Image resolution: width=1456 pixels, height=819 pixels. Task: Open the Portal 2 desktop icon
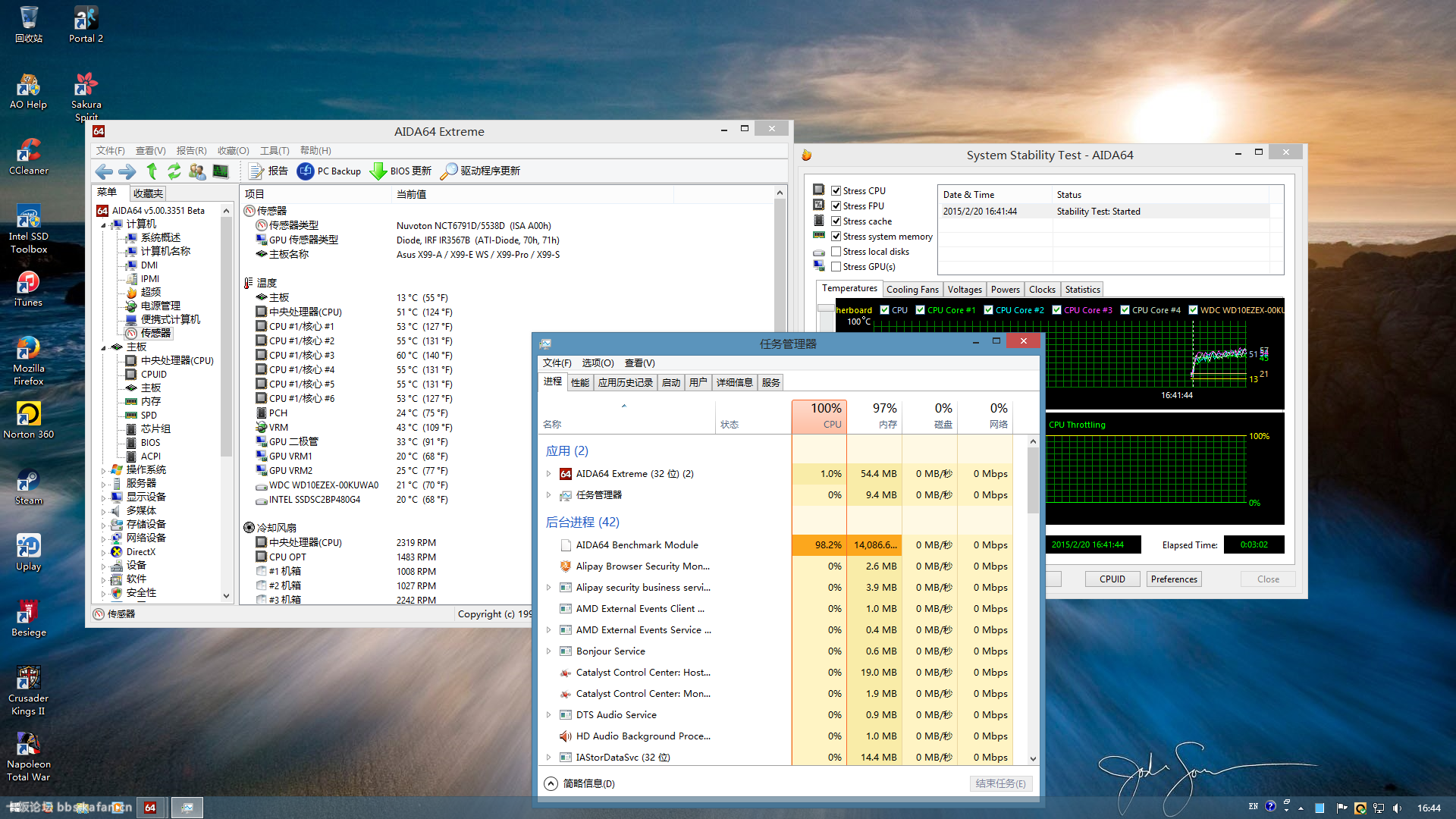pos(86,24)
